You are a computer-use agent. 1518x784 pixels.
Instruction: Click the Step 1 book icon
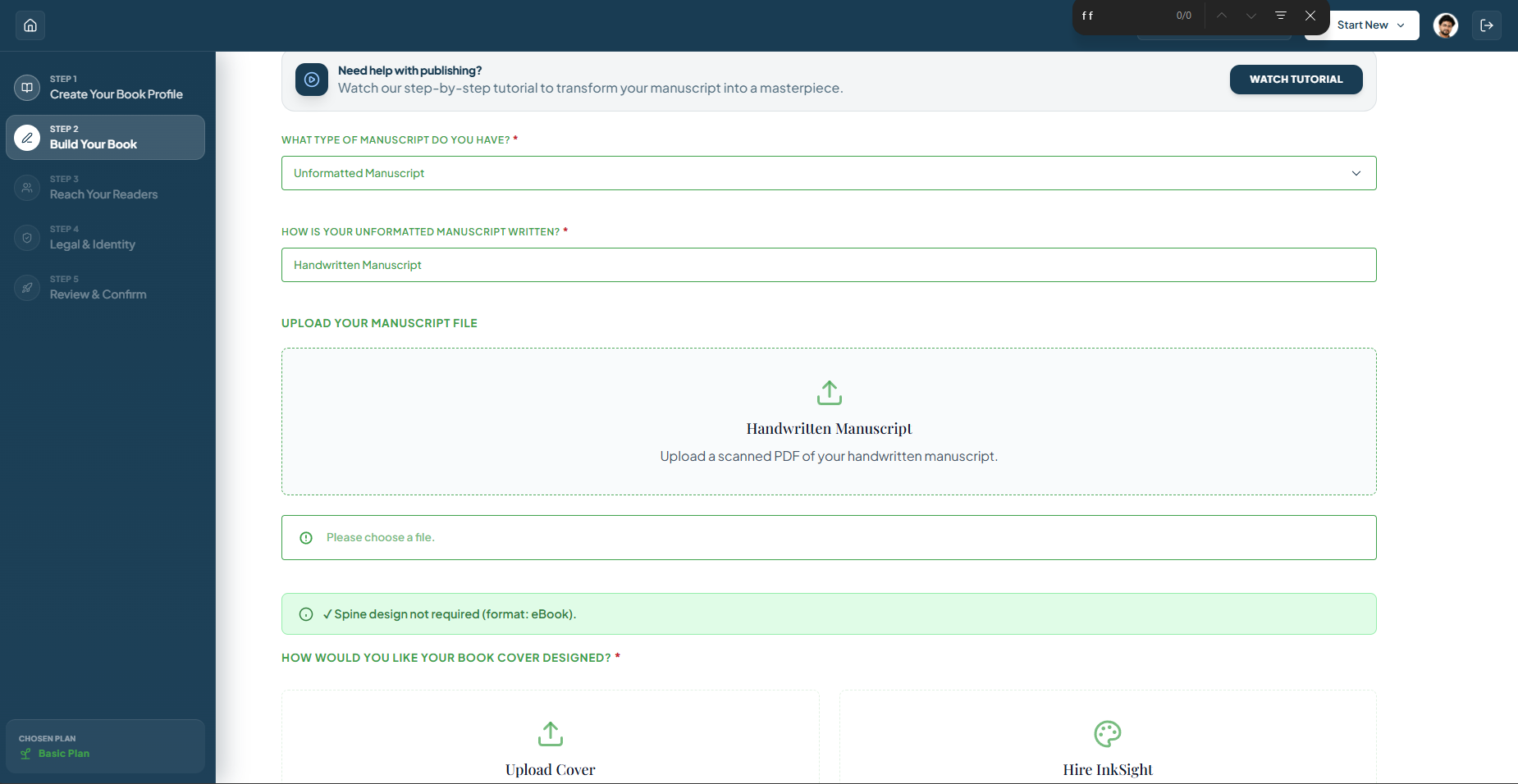27,87
